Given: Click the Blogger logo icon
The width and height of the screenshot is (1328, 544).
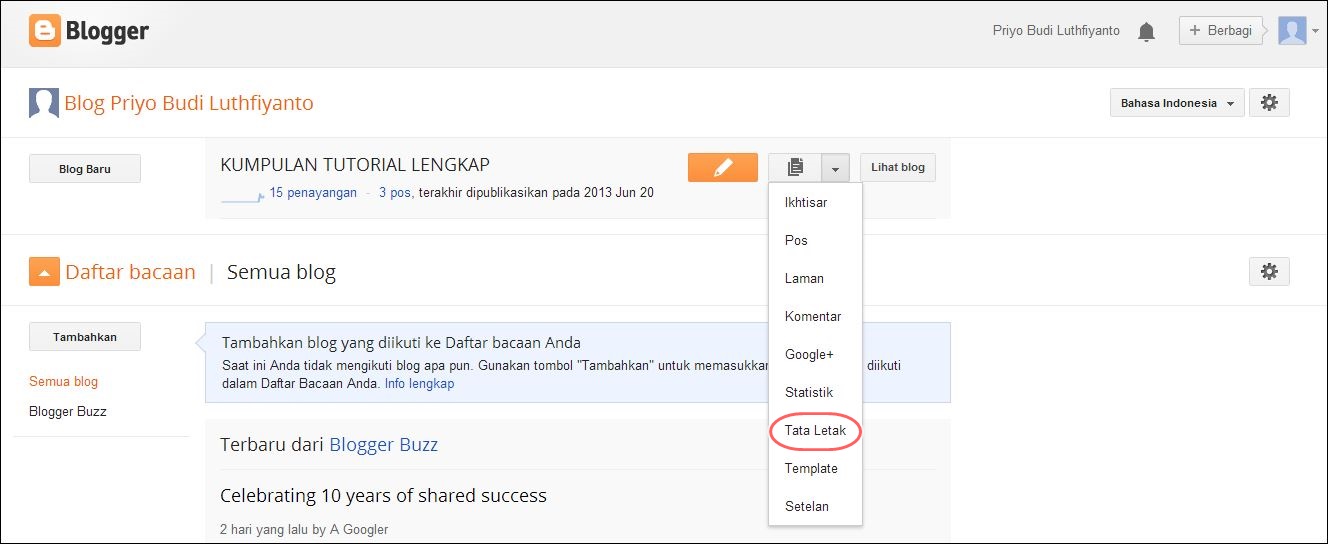Looking at the screenshot, I should (45, 31).
